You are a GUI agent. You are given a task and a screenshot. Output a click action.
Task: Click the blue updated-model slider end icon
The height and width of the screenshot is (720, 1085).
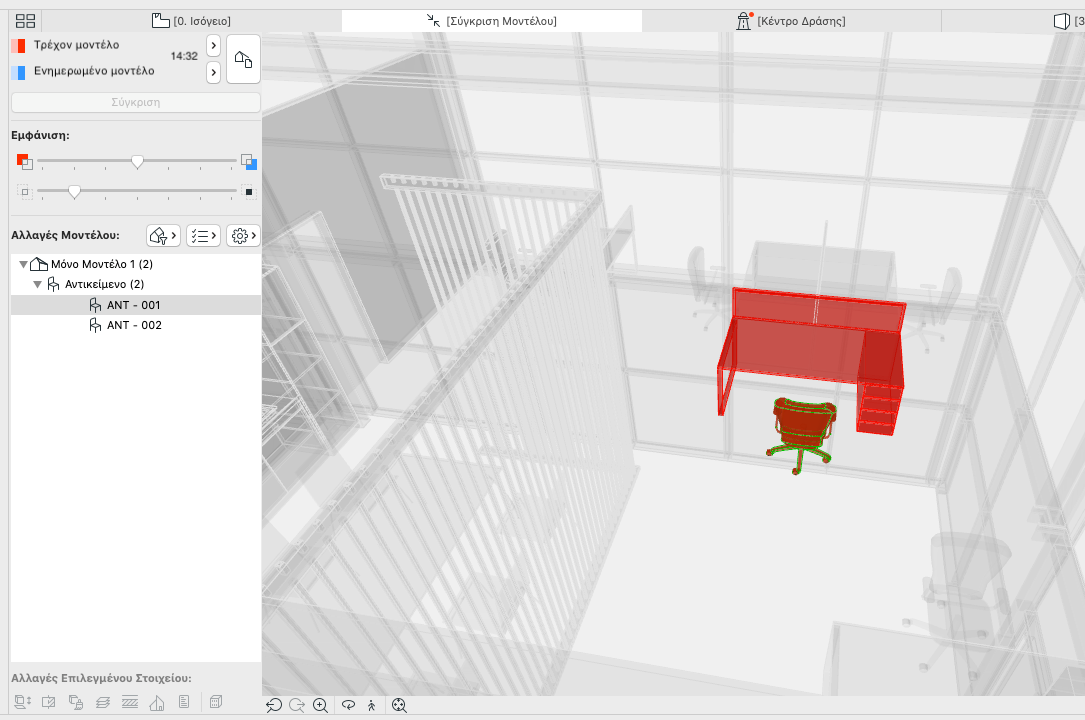tap(249, 162)
